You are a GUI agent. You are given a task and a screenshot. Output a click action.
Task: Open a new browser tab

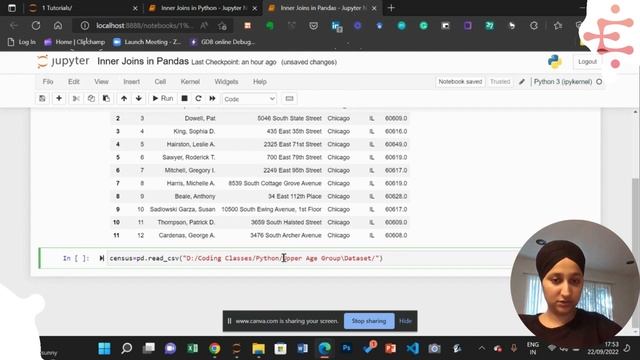pos(391,8)
